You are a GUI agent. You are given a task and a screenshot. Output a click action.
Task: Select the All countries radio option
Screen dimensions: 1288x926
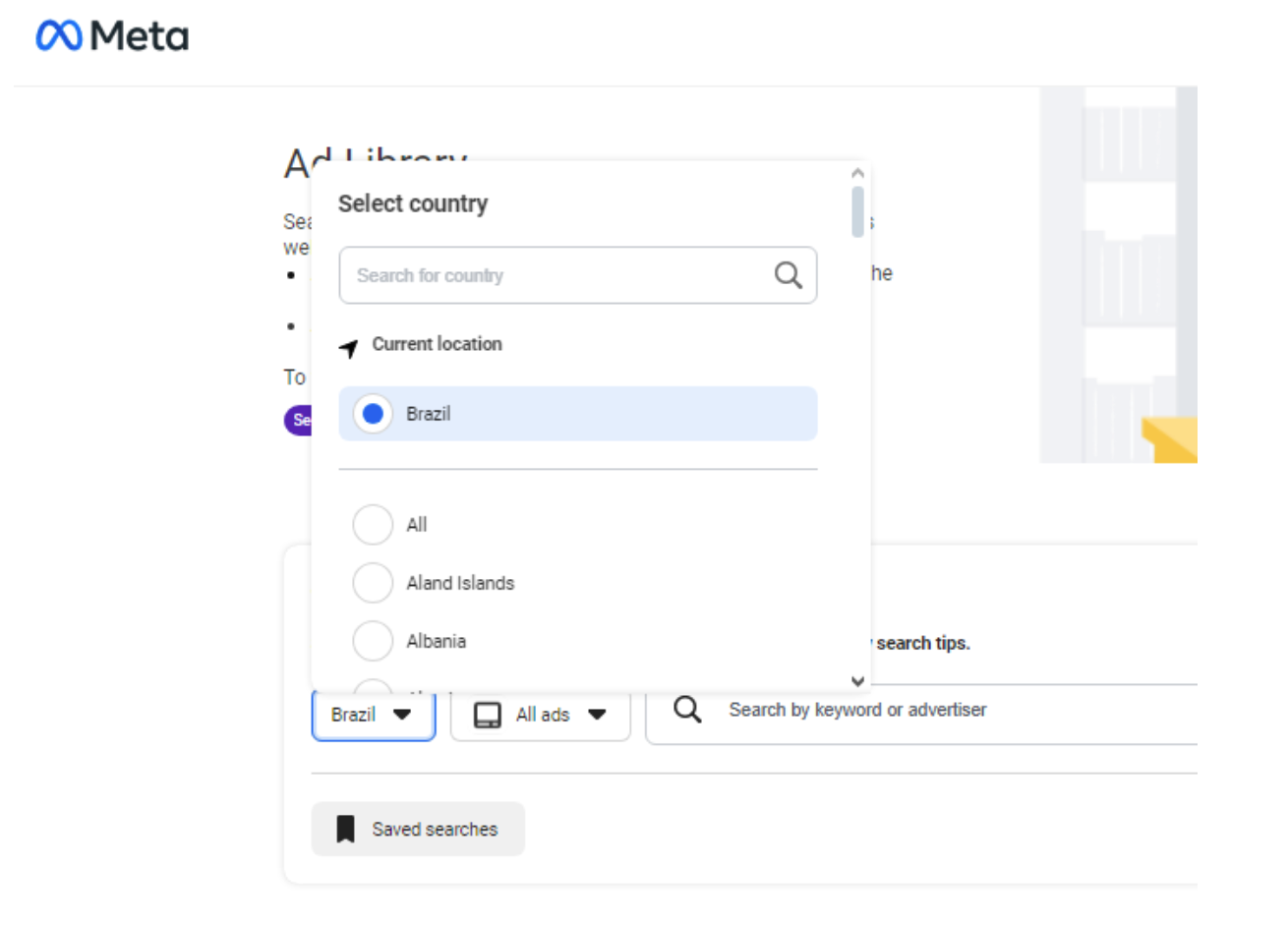373,525
